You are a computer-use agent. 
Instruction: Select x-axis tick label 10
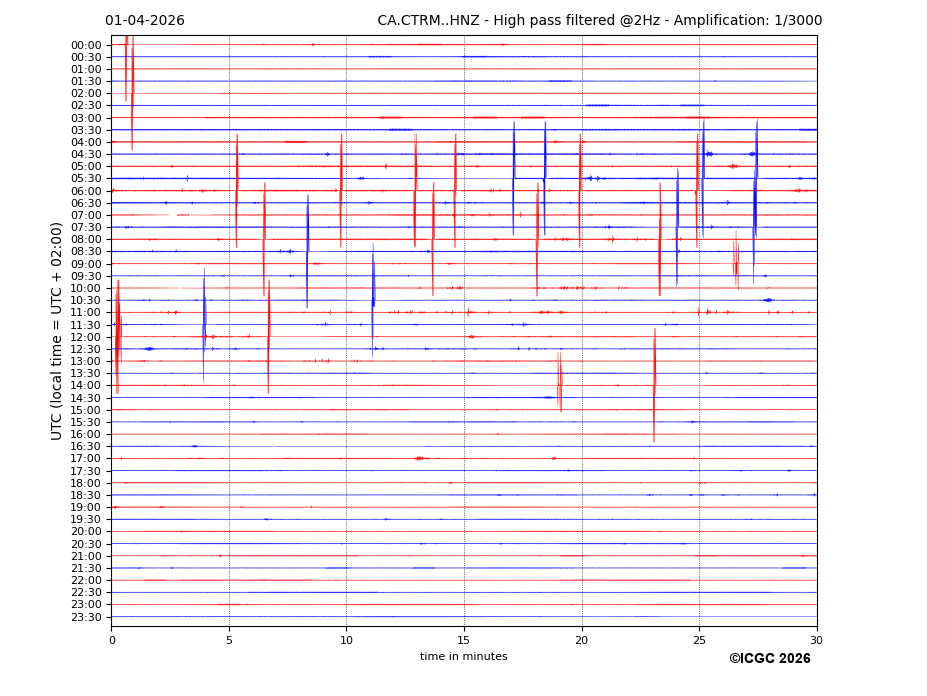click(x=346, y=640)
